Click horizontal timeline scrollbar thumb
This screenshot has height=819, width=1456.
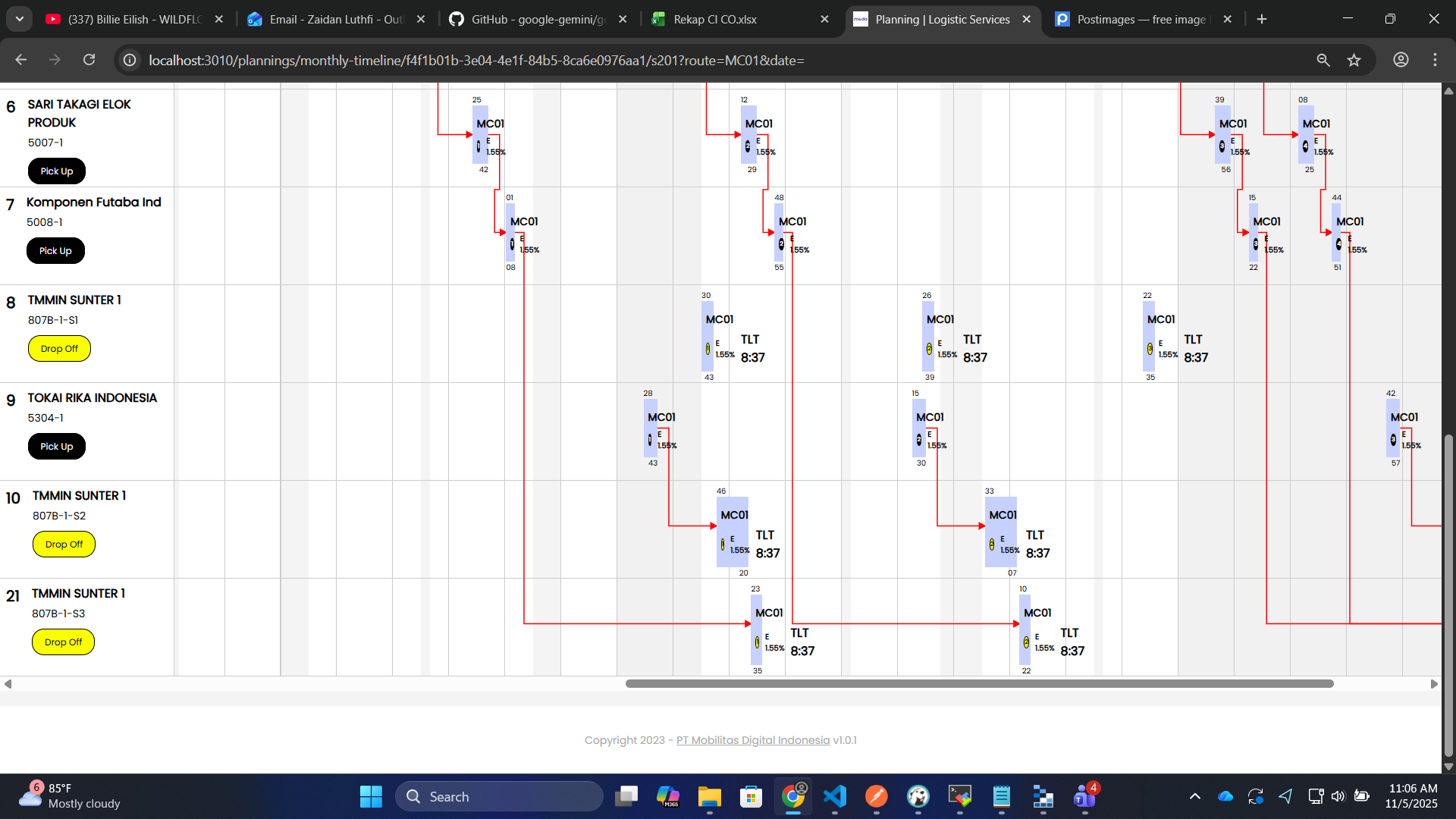(978, 684)
